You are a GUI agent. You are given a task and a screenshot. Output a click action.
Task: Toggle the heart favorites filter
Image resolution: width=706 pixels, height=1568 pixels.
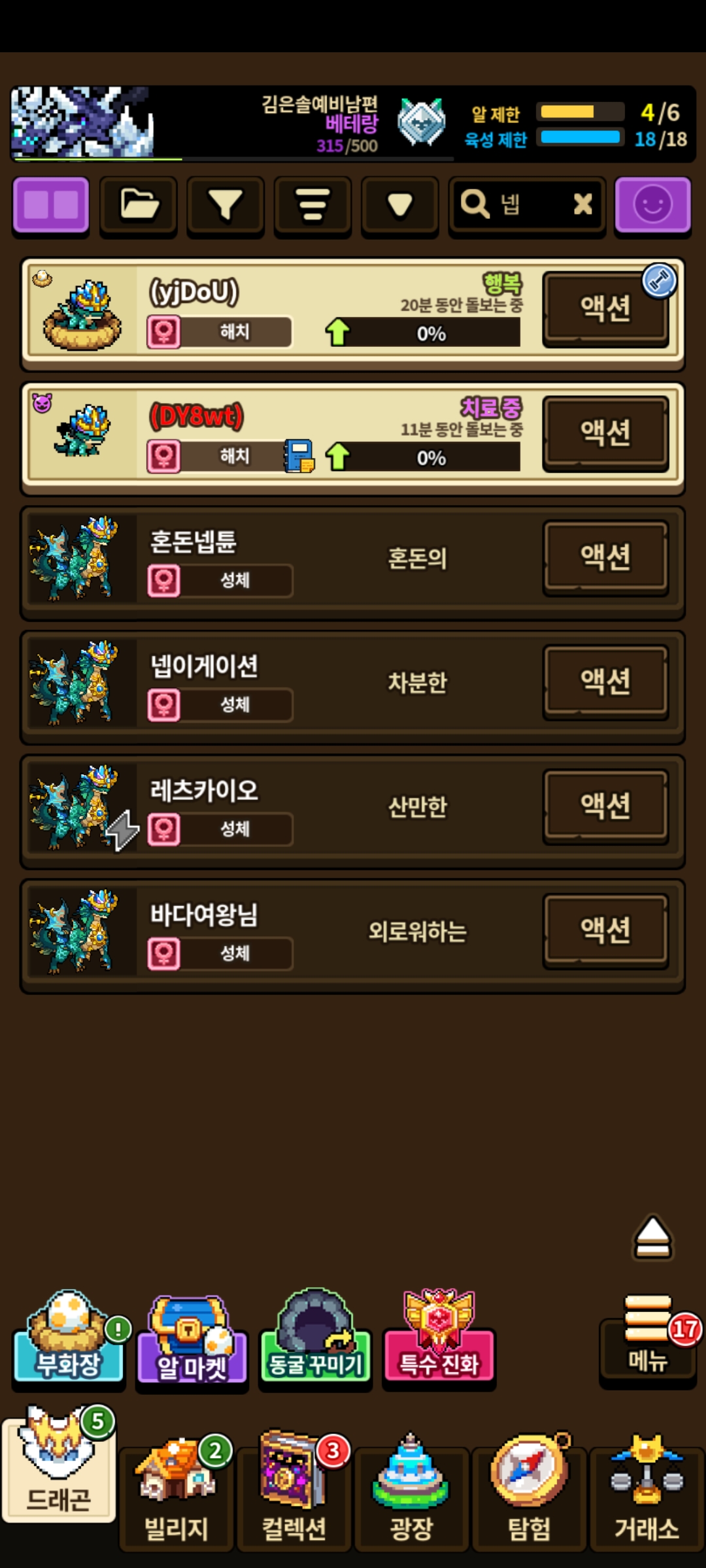[x=399, y=206]
